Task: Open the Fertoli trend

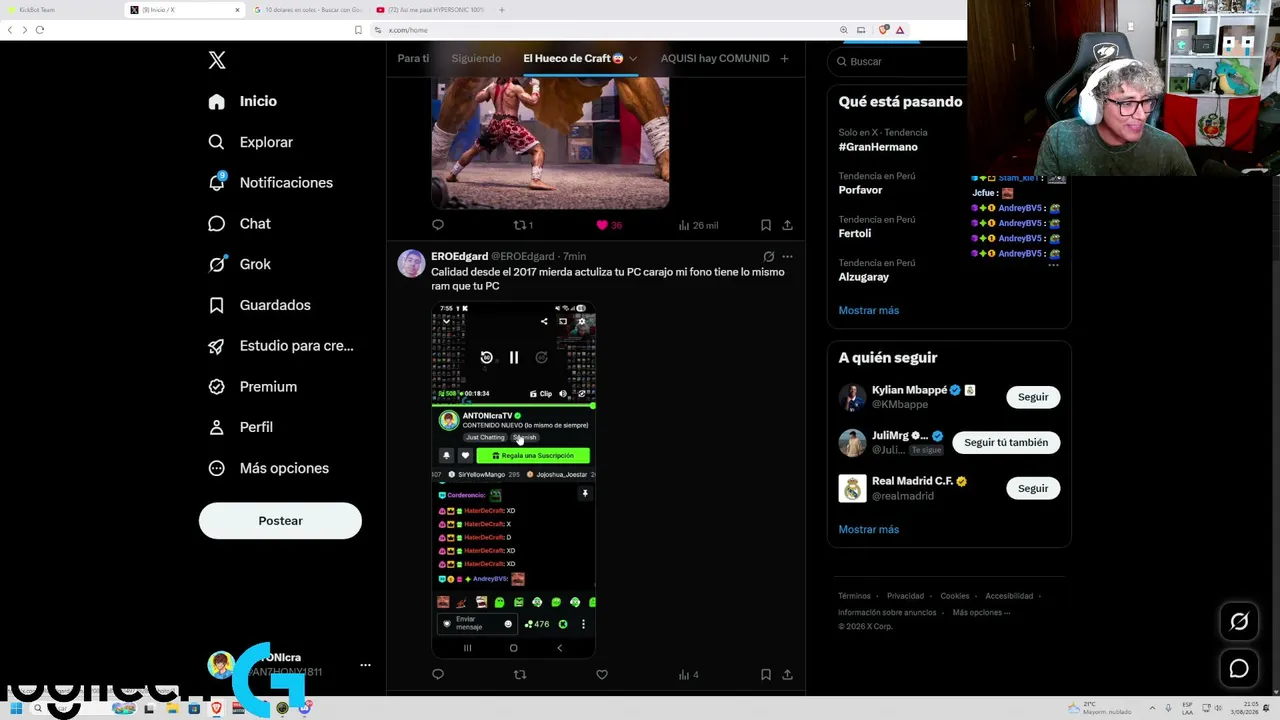Action: point(855,233)
